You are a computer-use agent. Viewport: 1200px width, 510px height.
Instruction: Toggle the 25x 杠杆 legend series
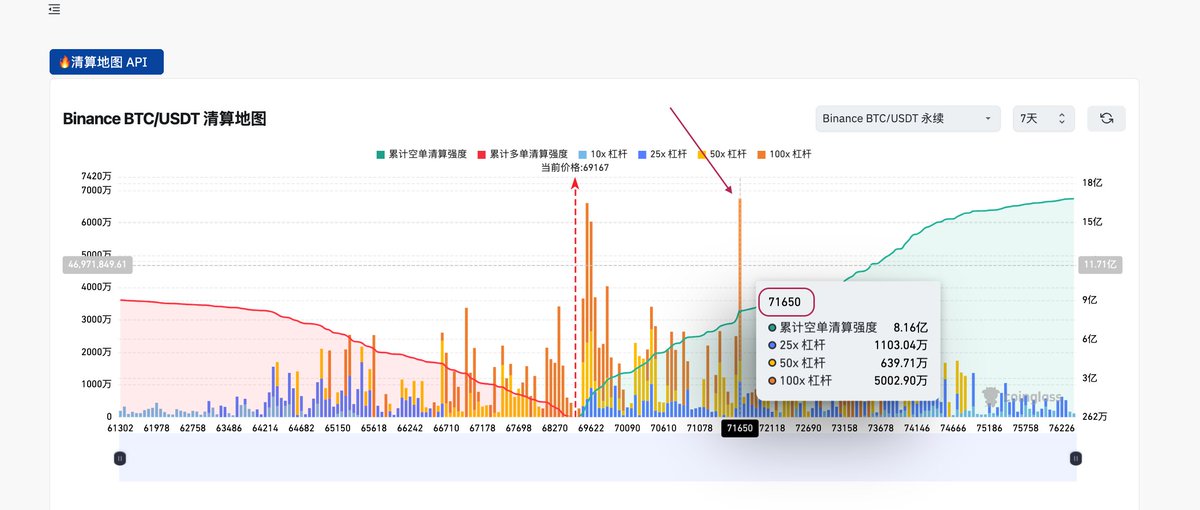(x=663, y=154)
